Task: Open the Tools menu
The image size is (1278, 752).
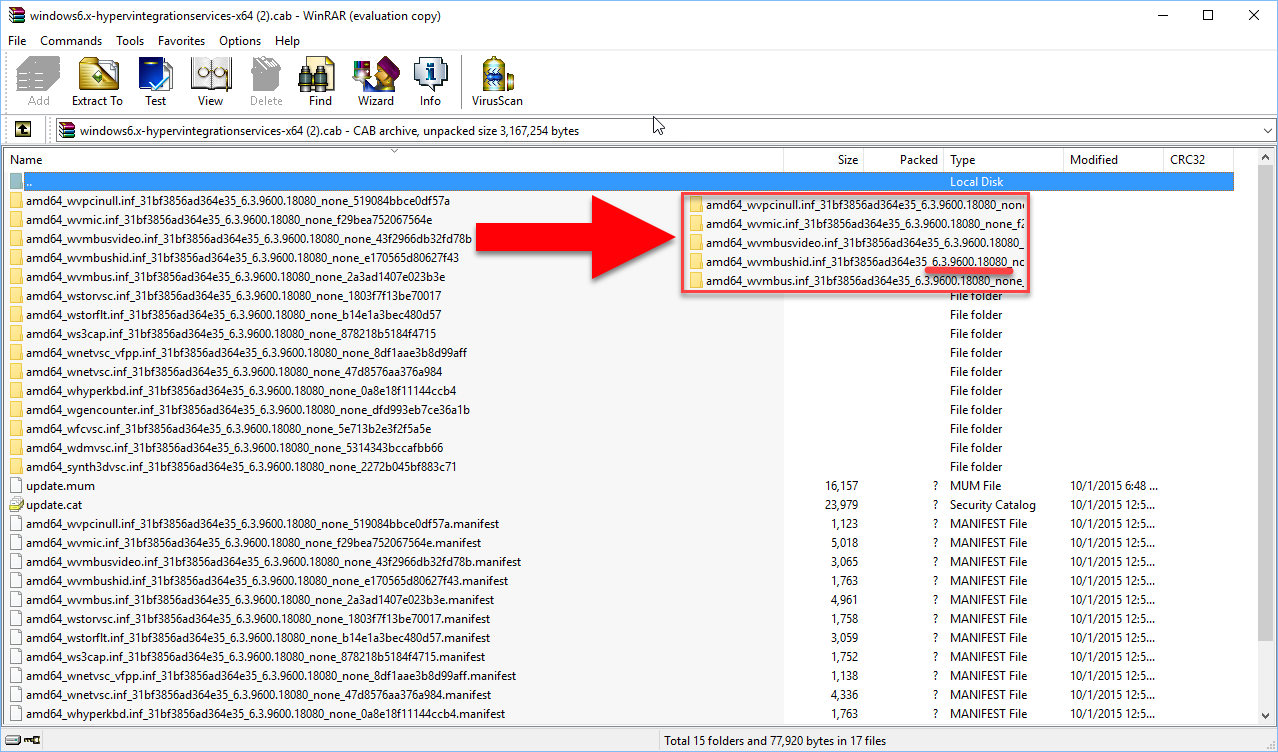Action: coord(130,41)
